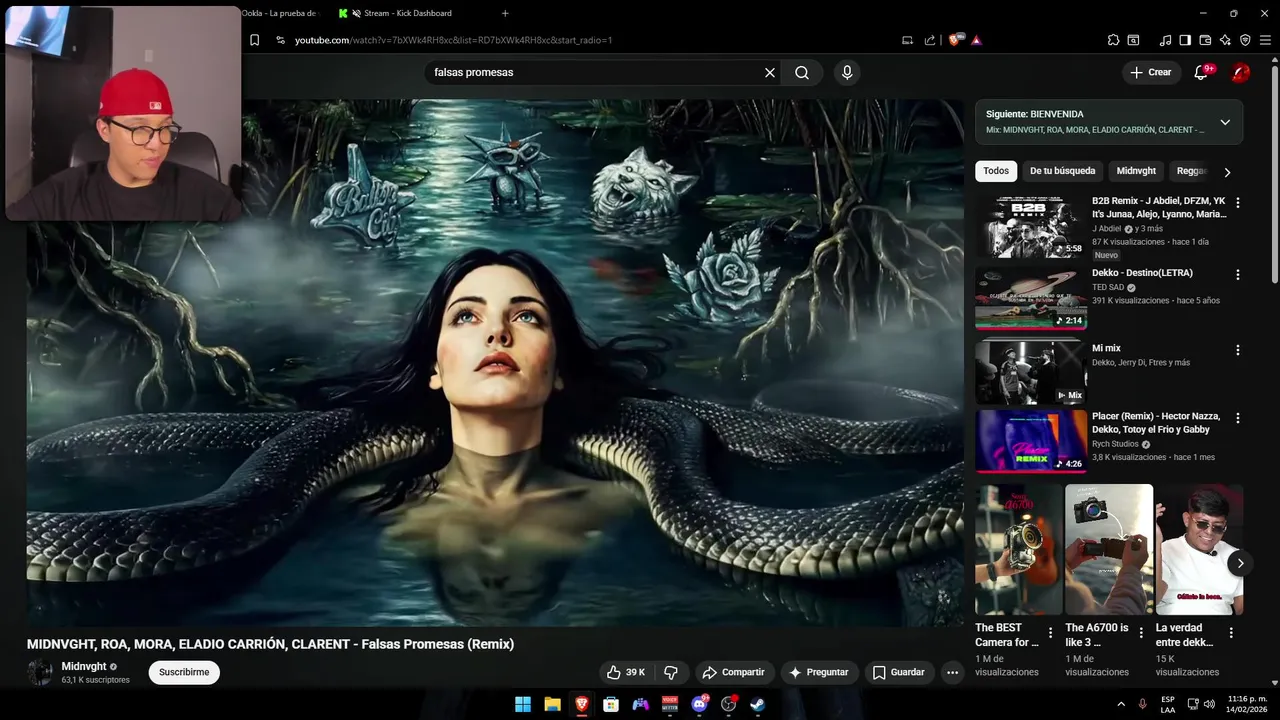Open the browser extensions puzzle icon
Screen dimensions: 1280x720
coord(1113,40)
